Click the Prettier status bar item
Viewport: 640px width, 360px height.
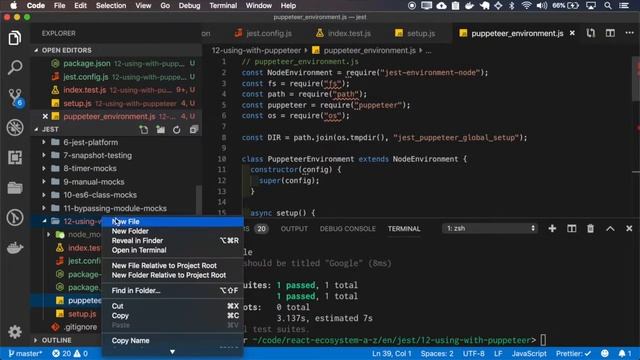point(573,353)
